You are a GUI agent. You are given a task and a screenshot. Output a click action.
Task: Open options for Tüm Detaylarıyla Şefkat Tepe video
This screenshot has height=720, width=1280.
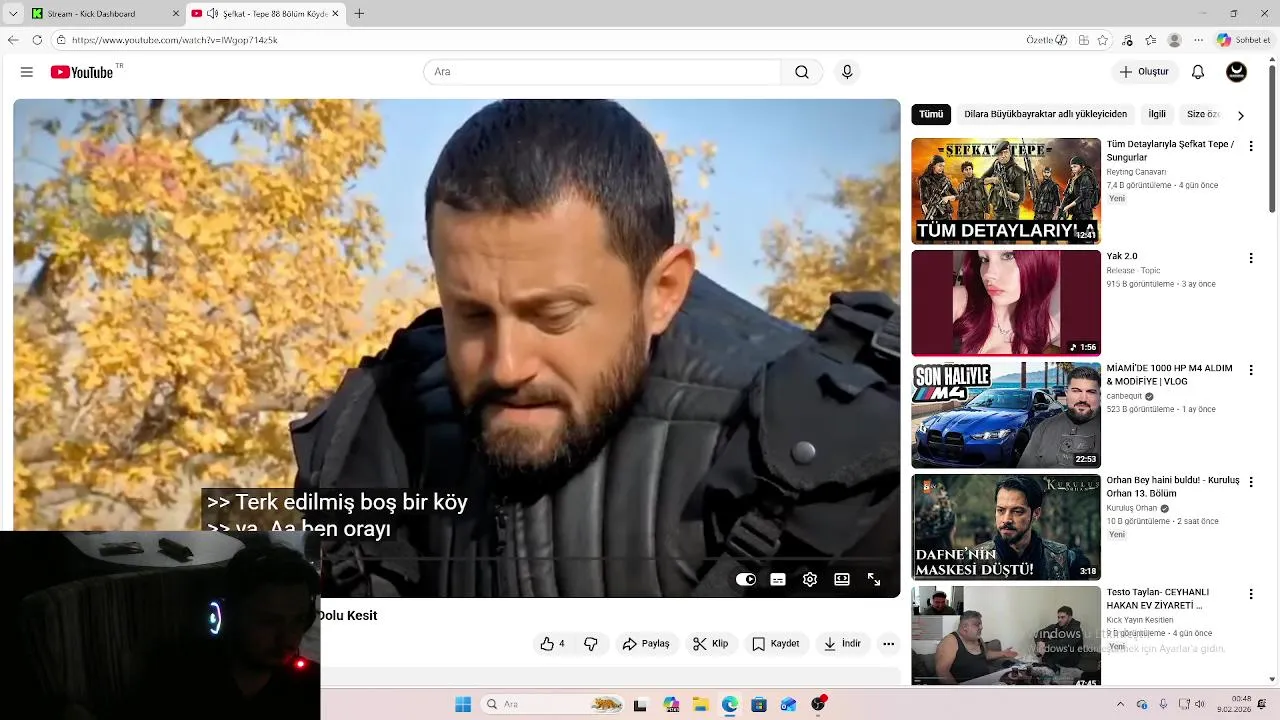click(x=1250, y=146)
